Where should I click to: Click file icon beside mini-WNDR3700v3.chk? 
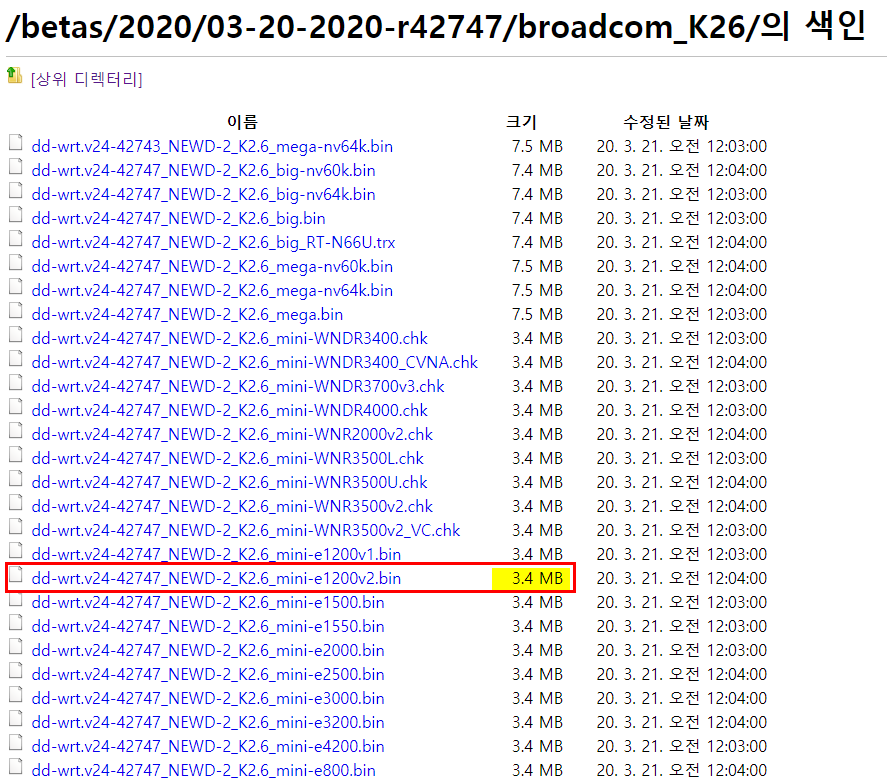coord(16,382)
